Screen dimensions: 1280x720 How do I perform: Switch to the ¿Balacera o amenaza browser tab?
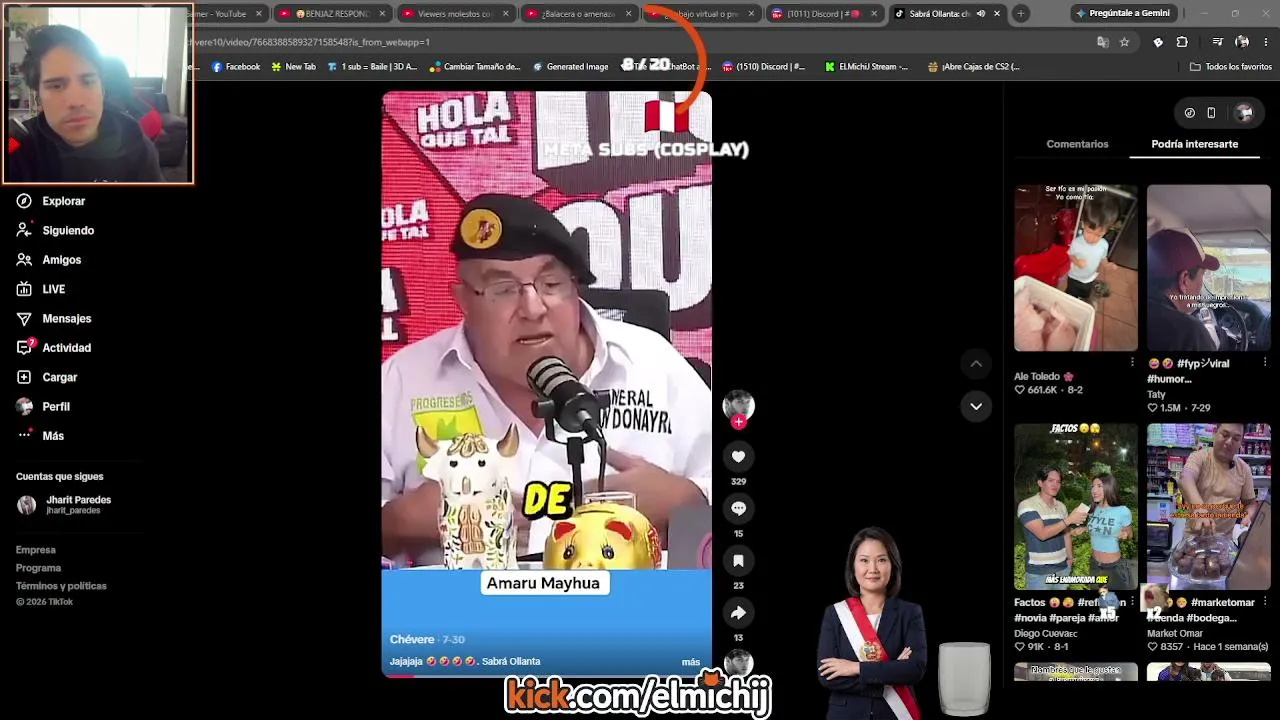(578, 14)
